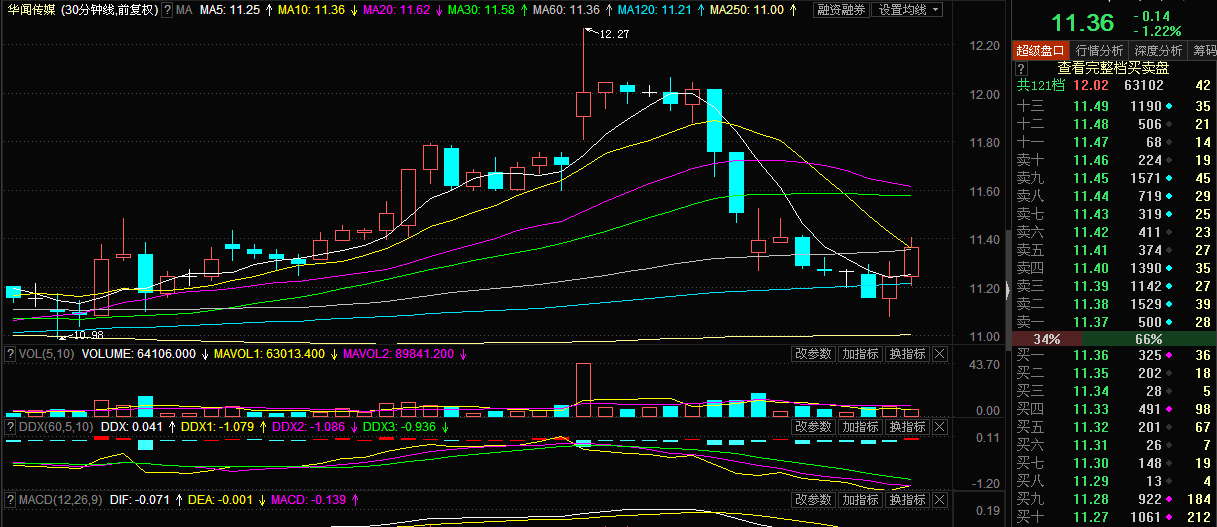The width and height of the screenshot is (1217, 527).
Task: Switch to 行情分析 tab
Action: (1100, 50)
